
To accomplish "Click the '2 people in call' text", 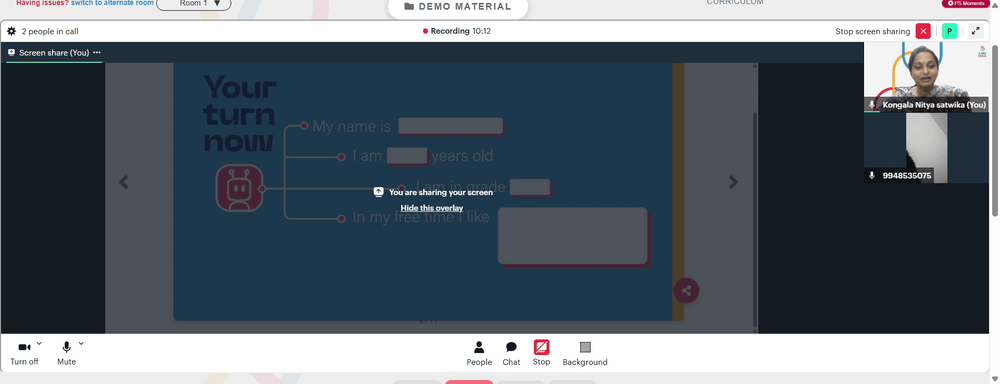I will pos(50,31).
